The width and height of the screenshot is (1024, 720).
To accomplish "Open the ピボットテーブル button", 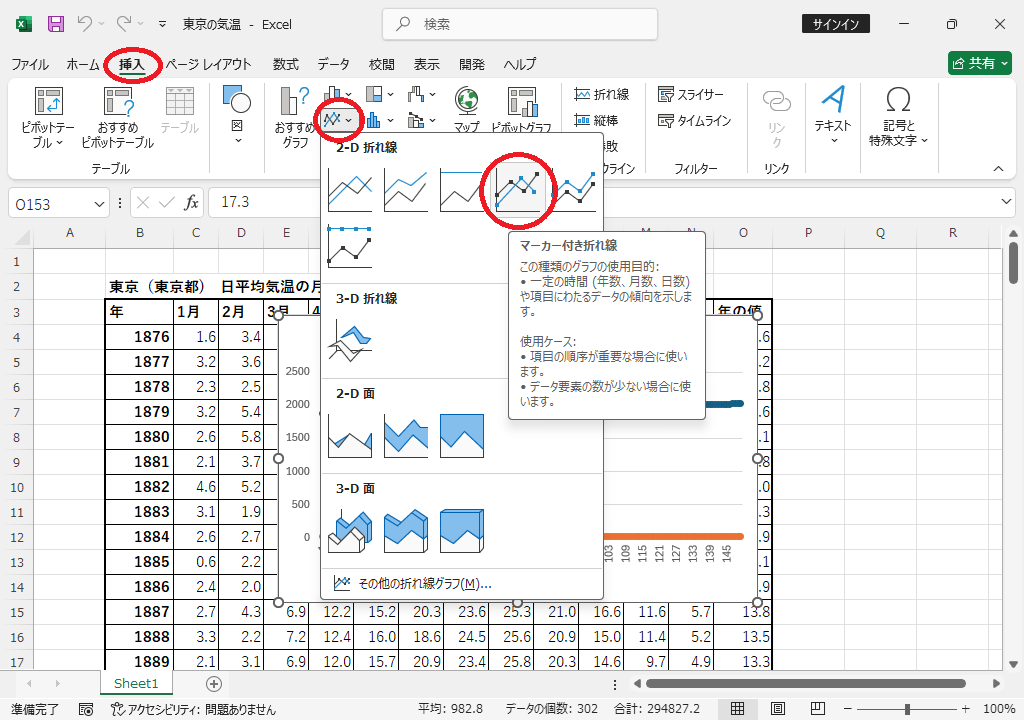I will (48, 118).
